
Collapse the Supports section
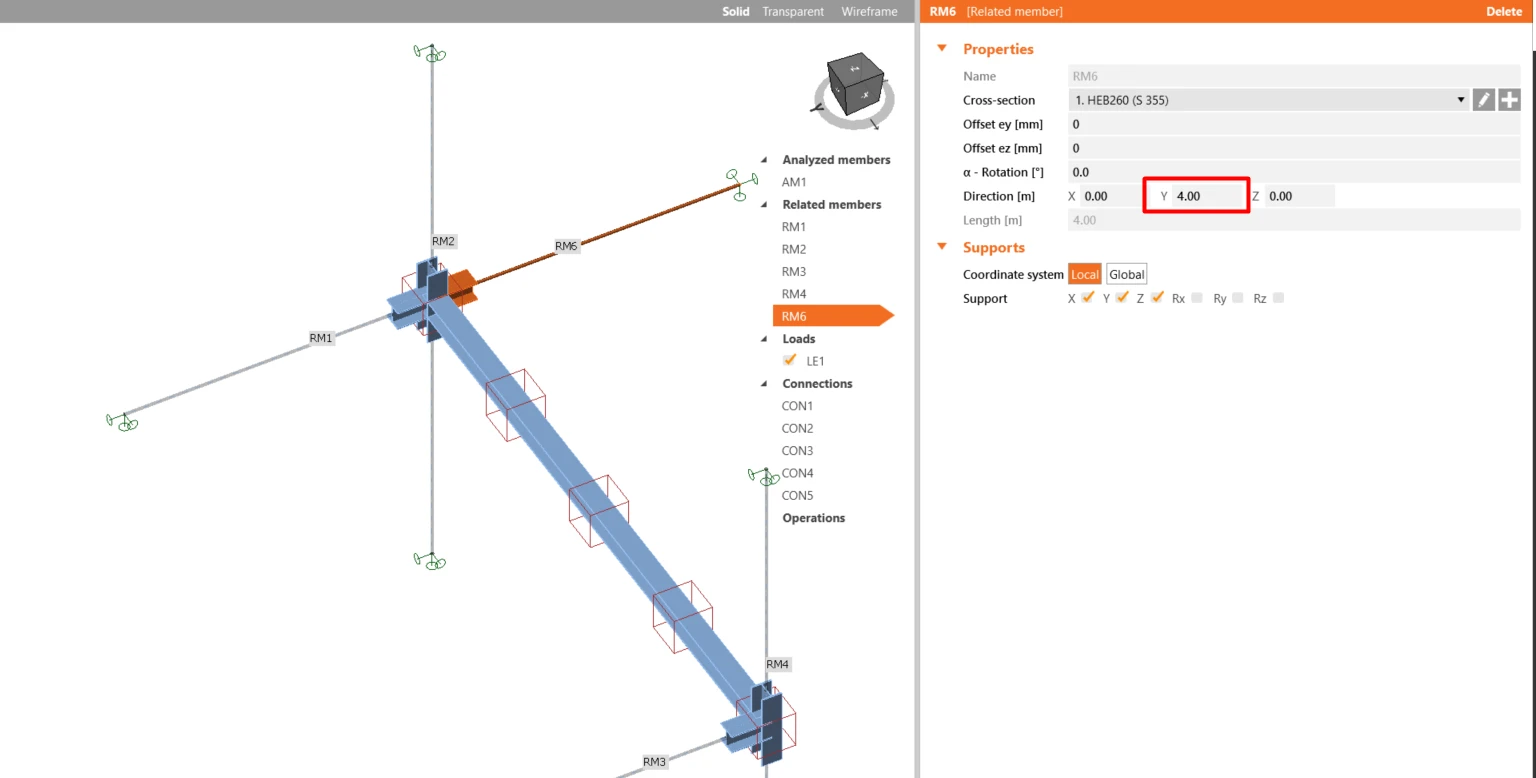coord(941,247)
